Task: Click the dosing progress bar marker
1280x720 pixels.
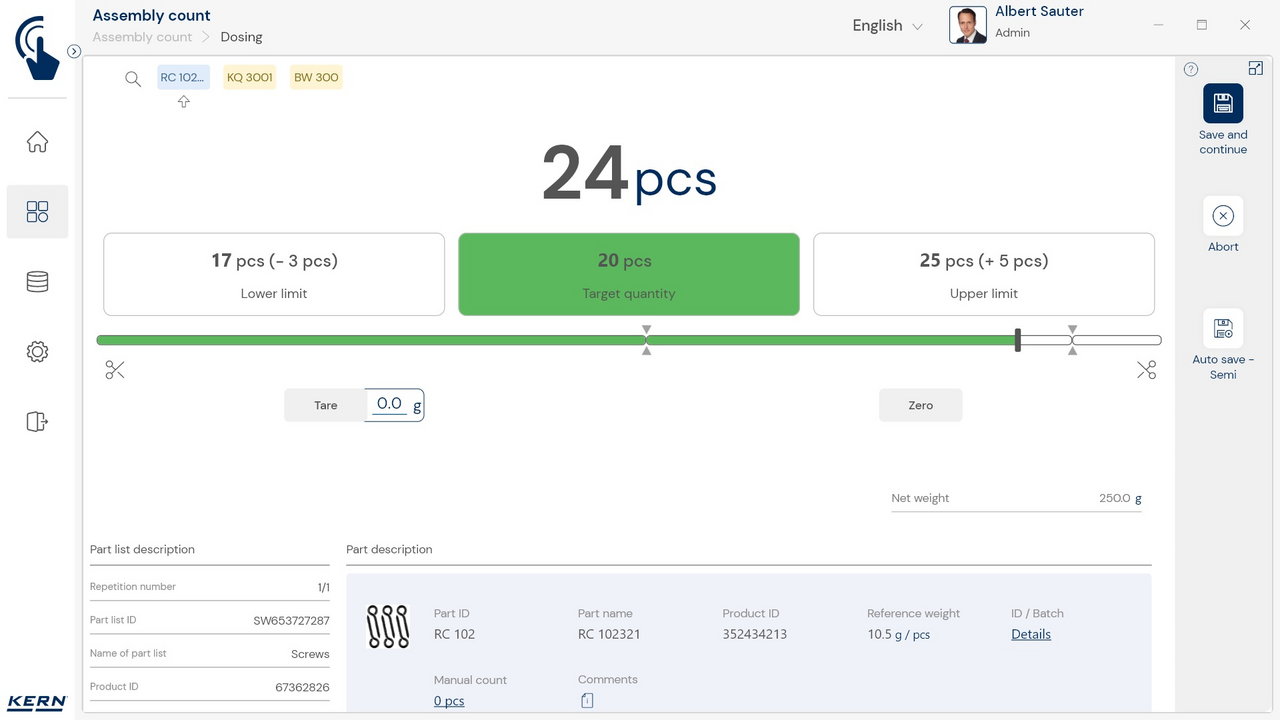Action: coord(1018,340)
